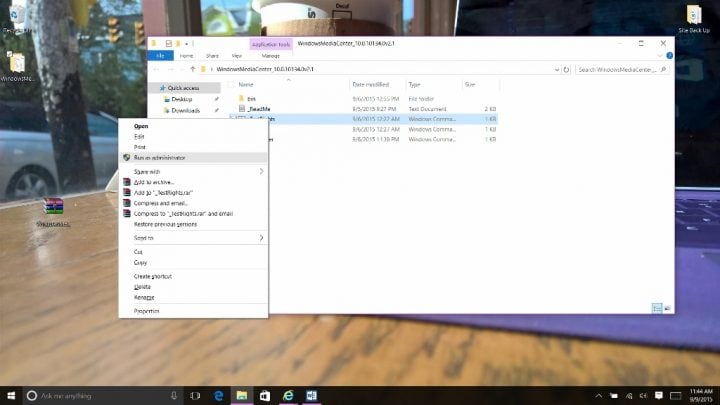720x405 pixels.
Task: Choose Delete in the context menu
Action: [193, 287]
